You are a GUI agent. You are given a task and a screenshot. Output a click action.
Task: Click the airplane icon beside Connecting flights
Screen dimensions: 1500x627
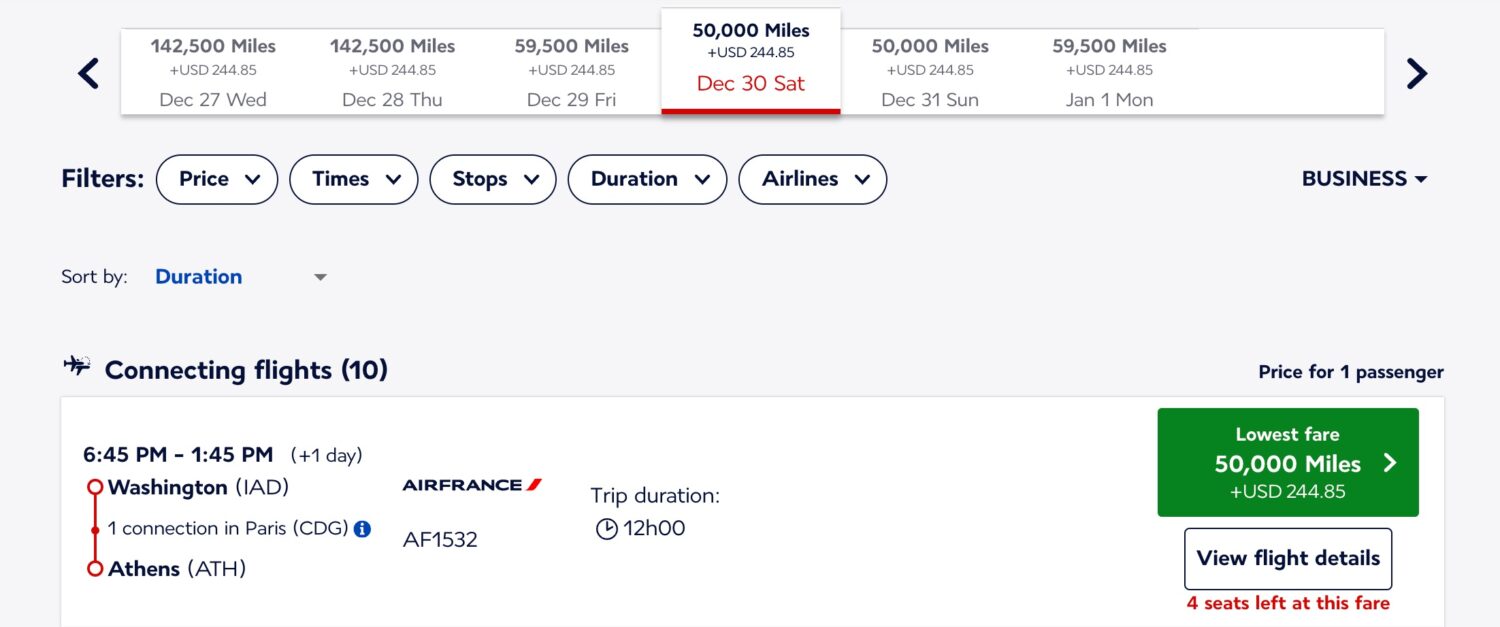pos(76,366)
